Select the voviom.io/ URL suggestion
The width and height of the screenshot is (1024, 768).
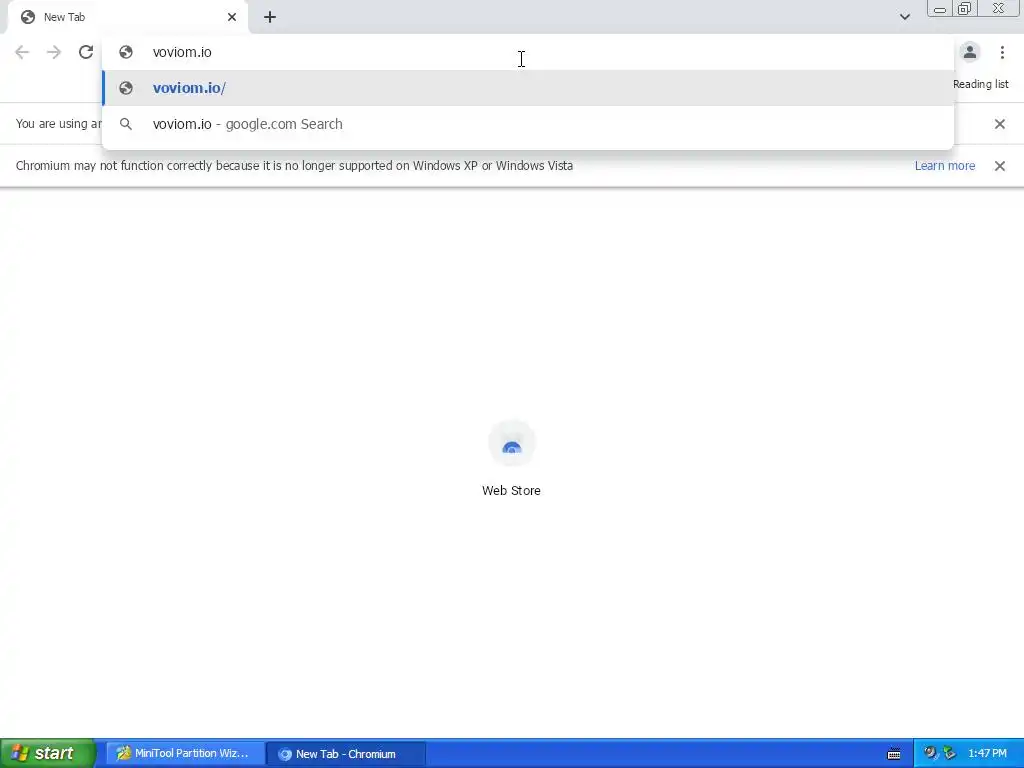coord(528,88)
